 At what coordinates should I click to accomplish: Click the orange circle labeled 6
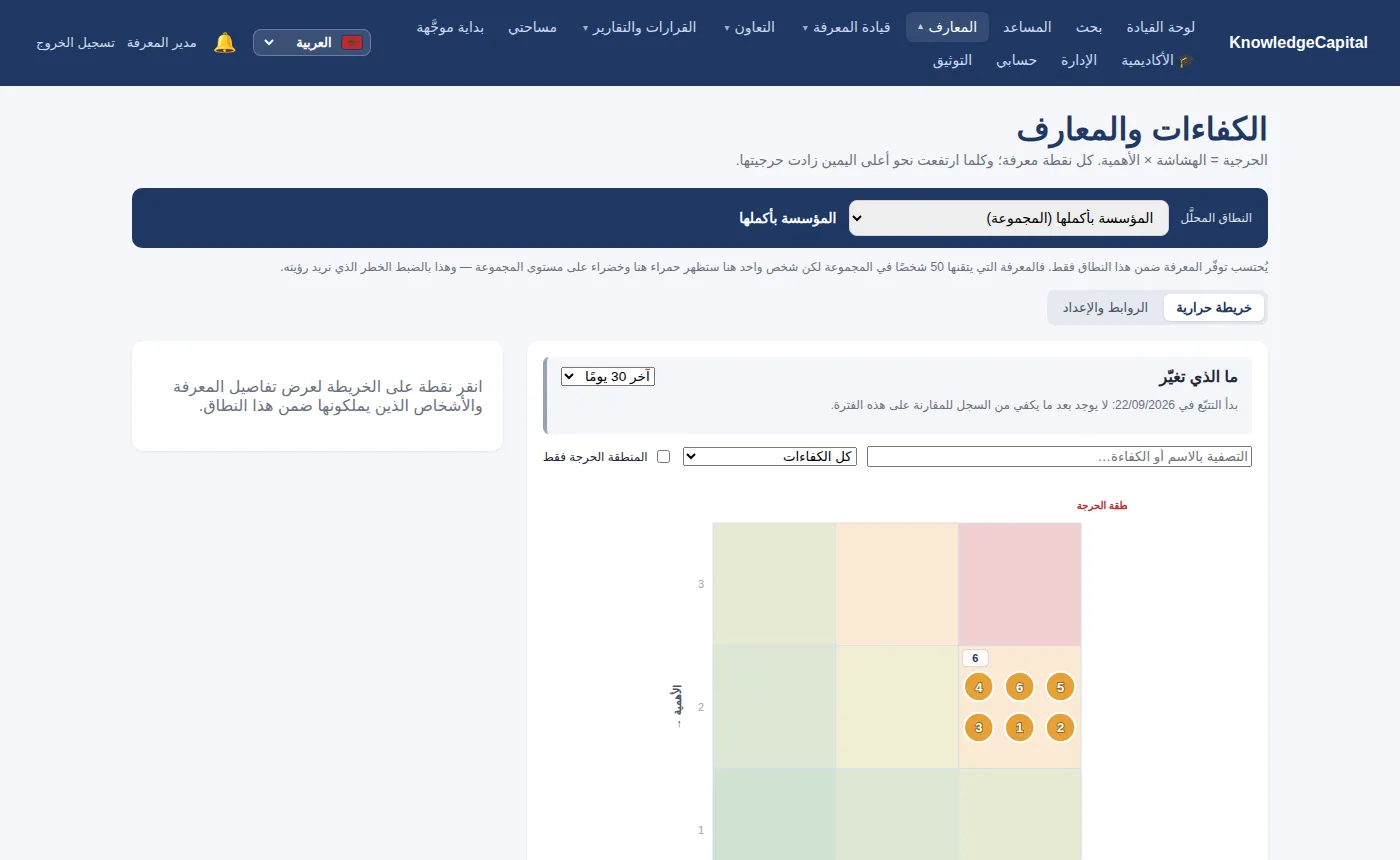tap(1019, 687)
